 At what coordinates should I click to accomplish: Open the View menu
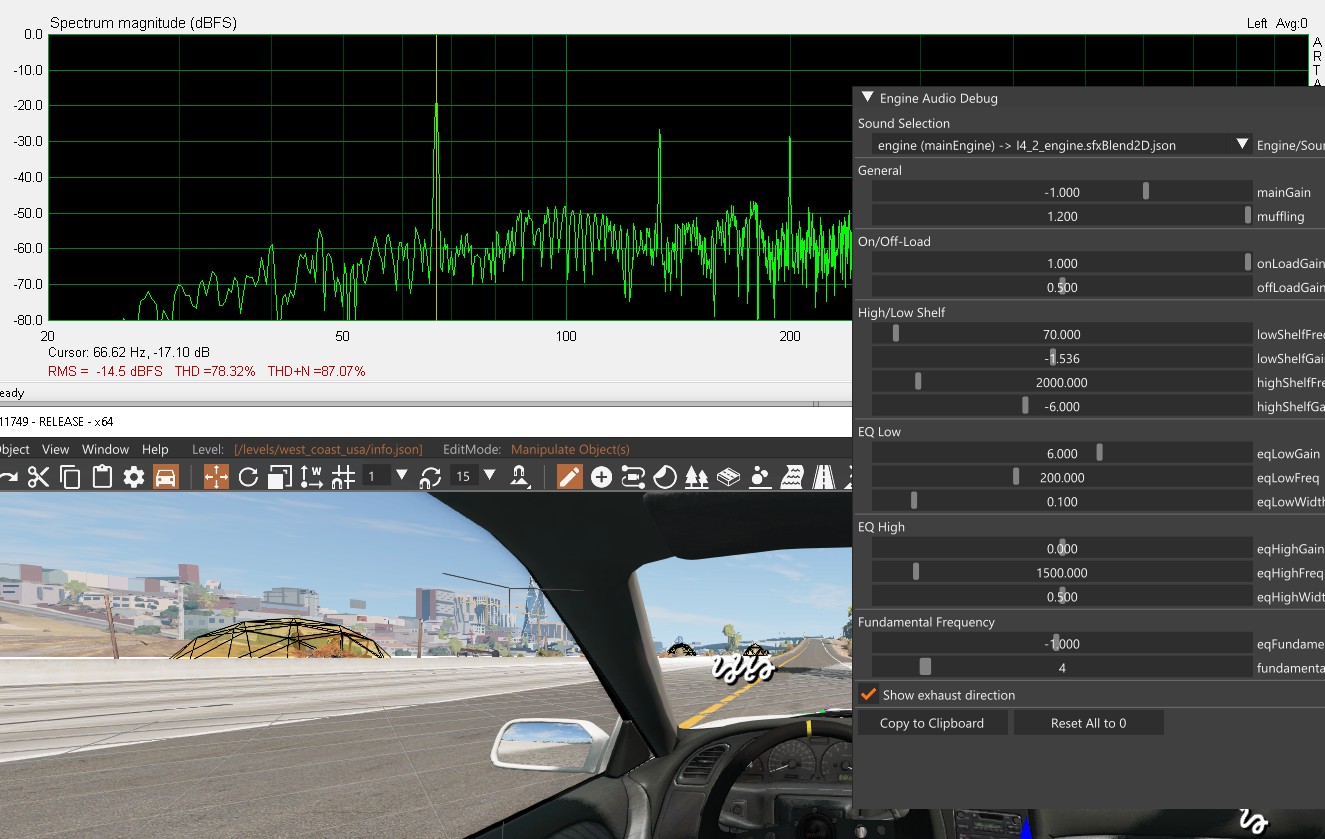[55, 449]
